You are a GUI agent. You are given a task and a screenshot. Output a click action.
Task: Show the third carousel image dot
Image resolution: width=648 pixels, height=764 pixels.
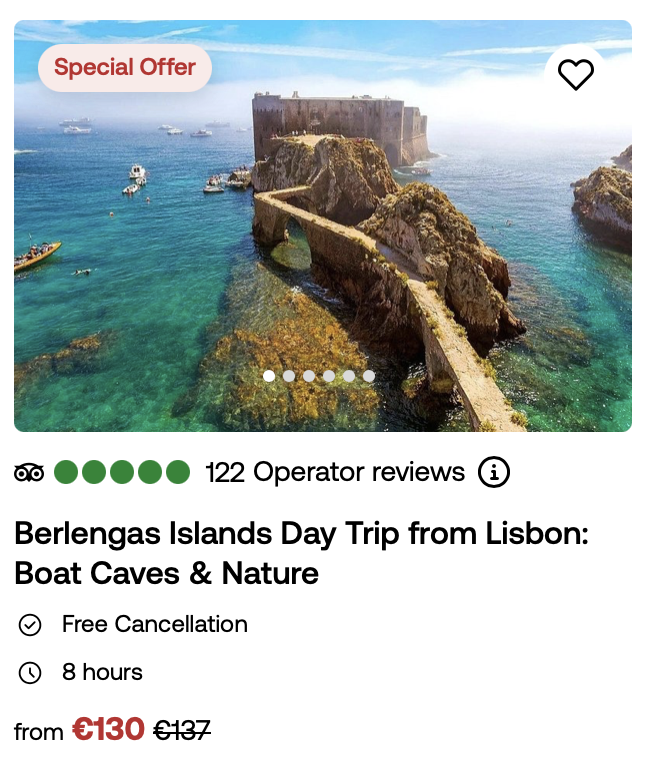(x=309, y=376)
